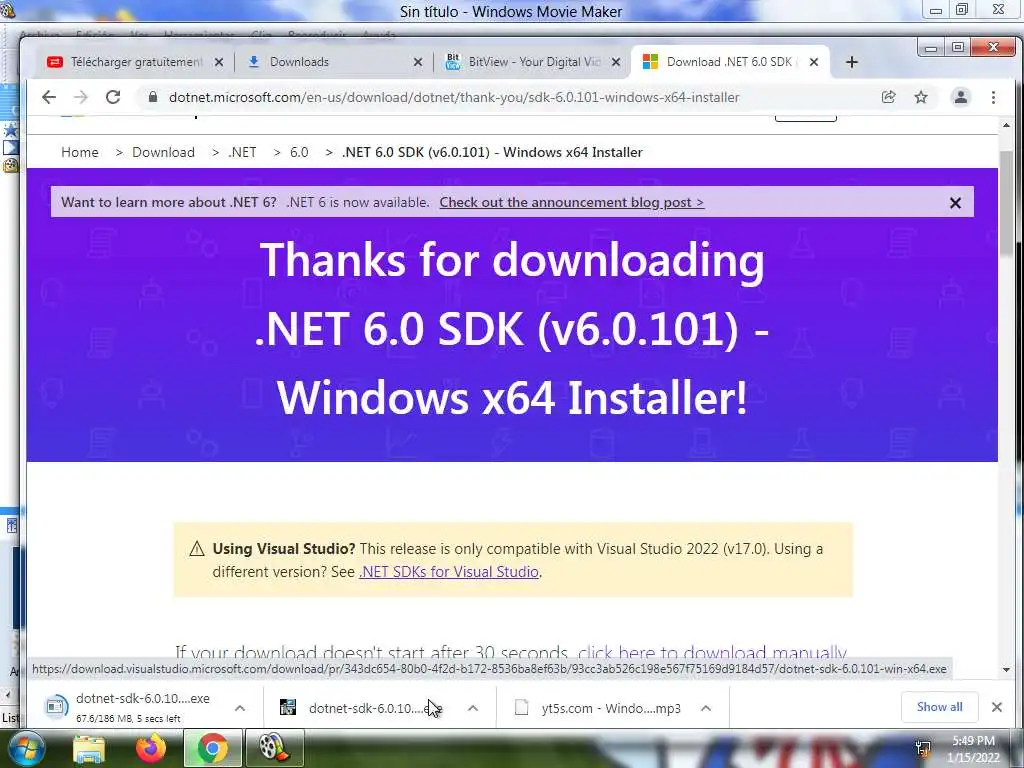Viewport: 1024px width, 768px height.
Task: Open the announcement blog post link
Action: pyautogui.click(x=571, y=202)
